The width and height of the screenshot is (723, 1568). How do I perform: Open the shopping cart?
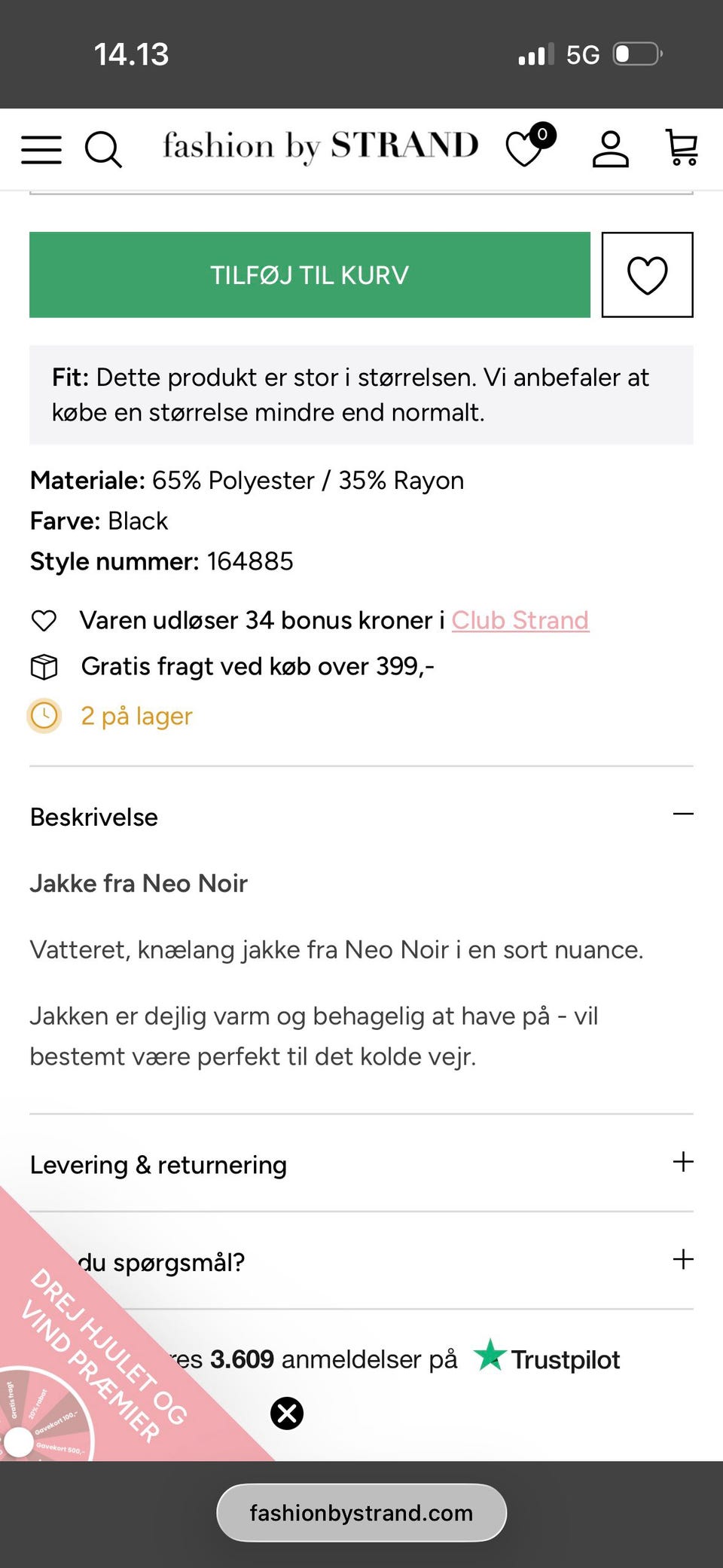pyautogui.click(x=682, y=148)
